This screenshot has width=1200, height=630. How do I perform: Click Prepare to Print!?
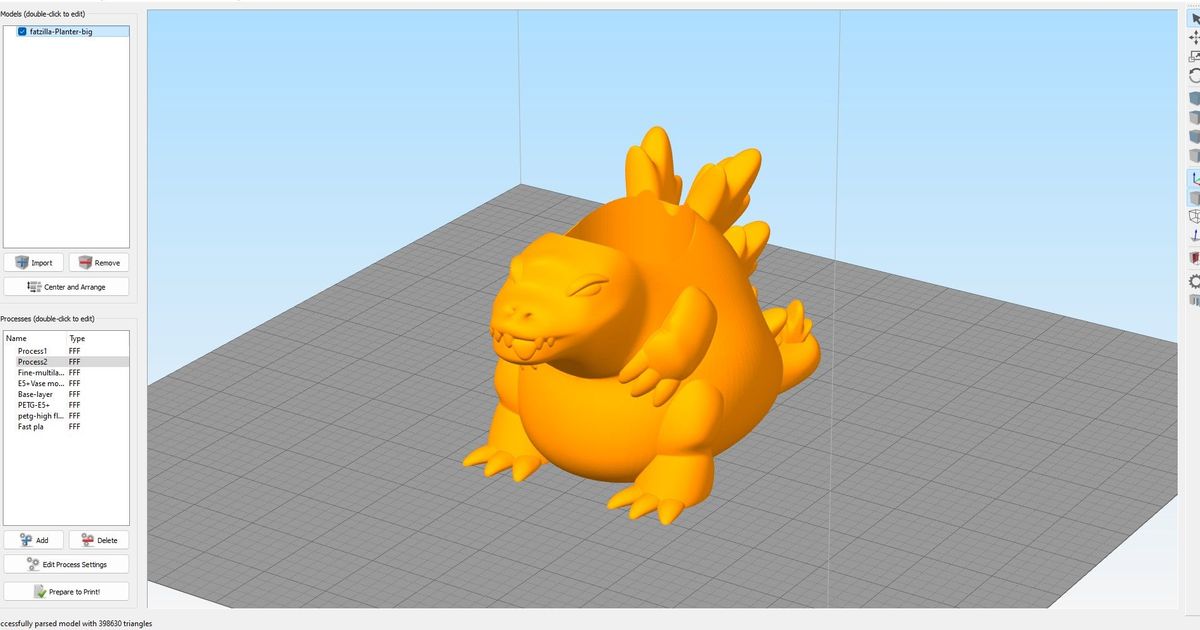coord(66,590)
